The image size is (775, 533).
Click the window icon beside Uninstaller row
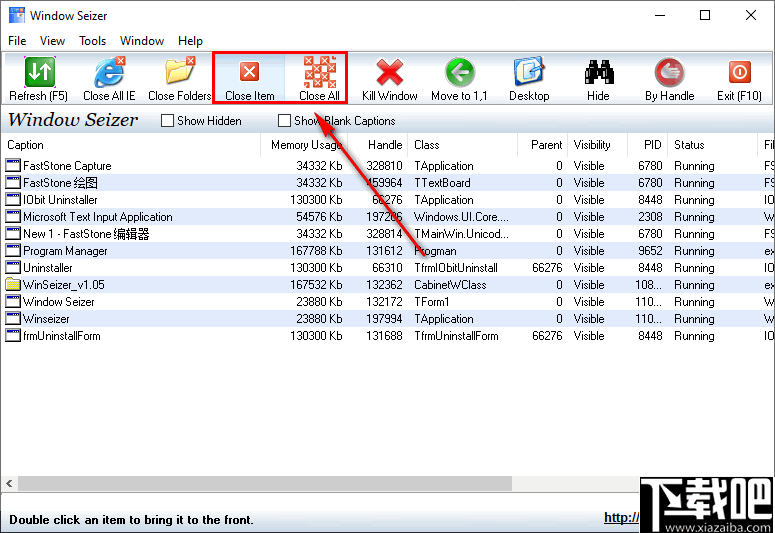[13, 267]
